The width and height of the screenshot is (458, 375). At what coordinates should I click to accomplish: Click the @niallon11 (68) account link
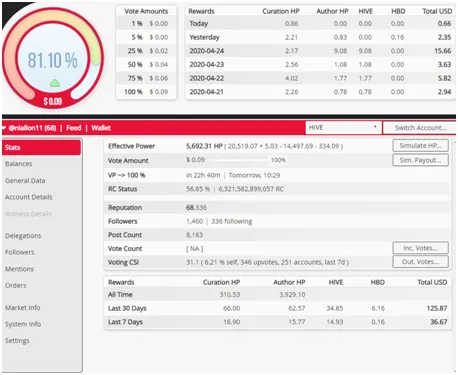tap(32, 128)
